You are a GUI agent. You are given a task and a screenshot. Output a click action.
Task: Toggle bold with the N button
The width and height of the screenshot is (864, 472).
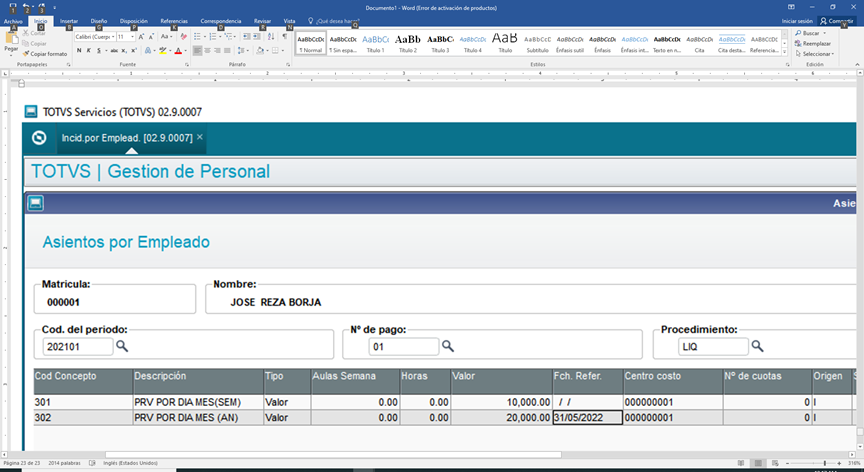[79, 51]
